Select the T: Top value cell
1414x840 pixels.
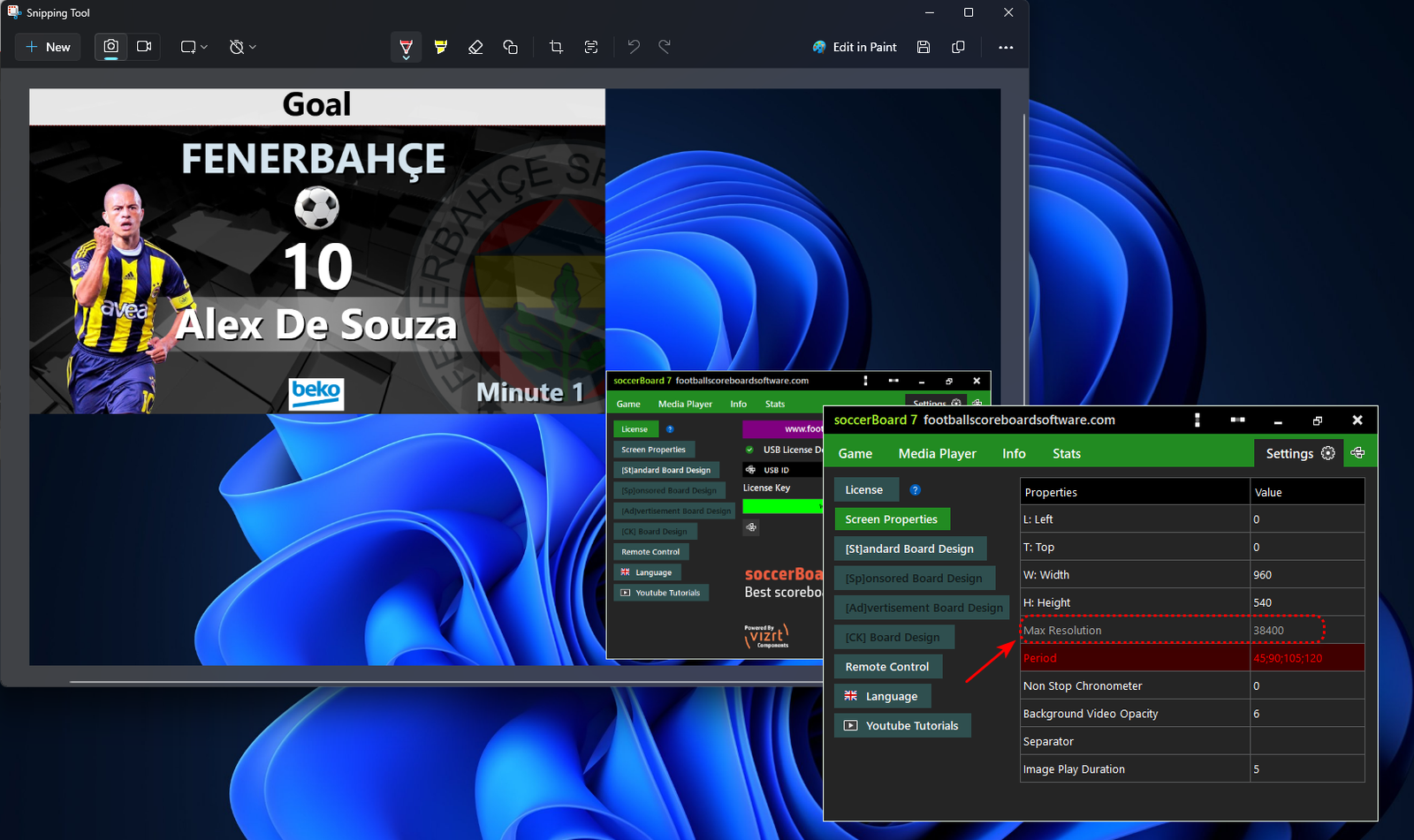[1307, 547]
